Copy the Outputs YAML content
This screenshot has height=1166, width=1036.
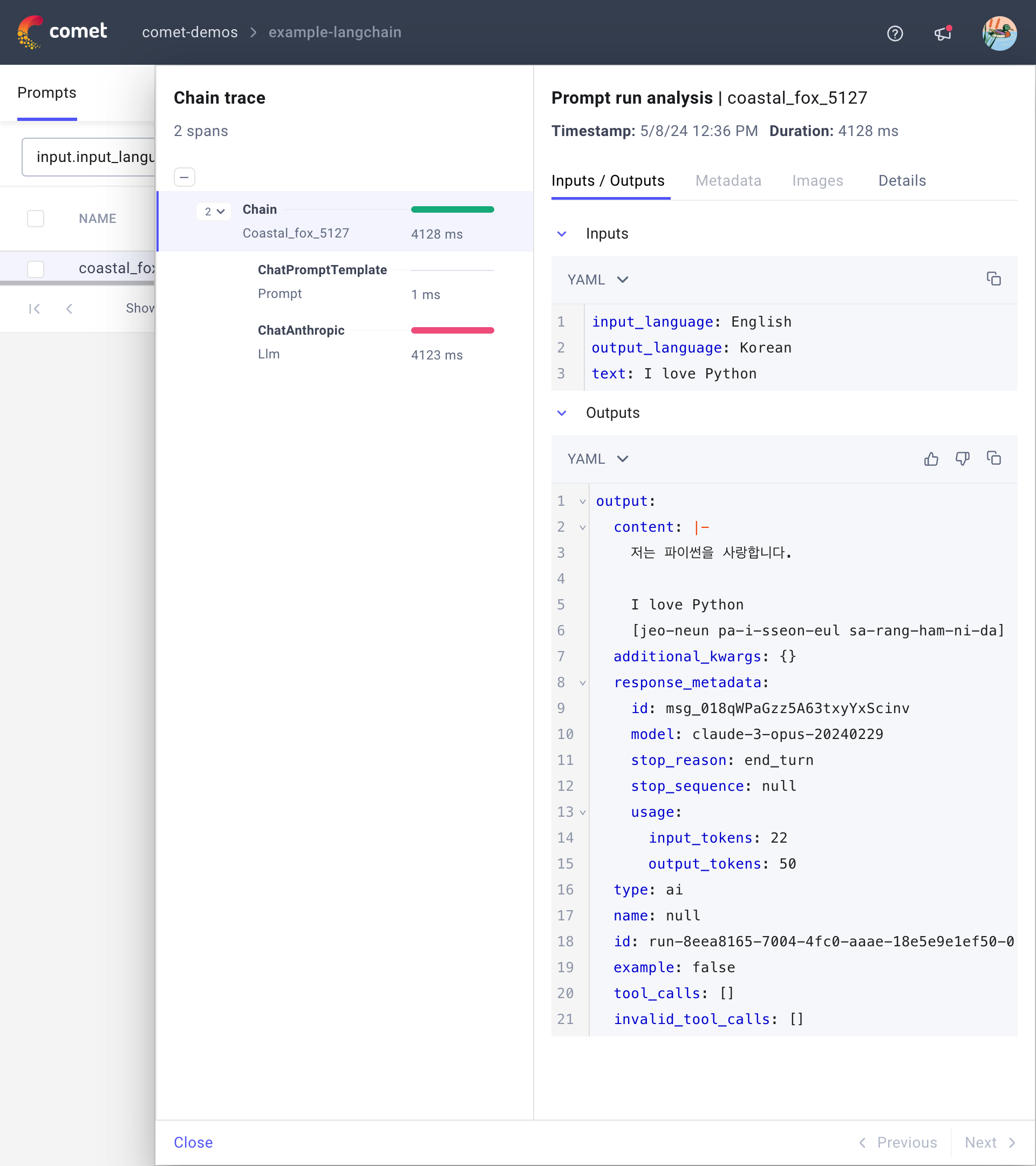point(993,459)
